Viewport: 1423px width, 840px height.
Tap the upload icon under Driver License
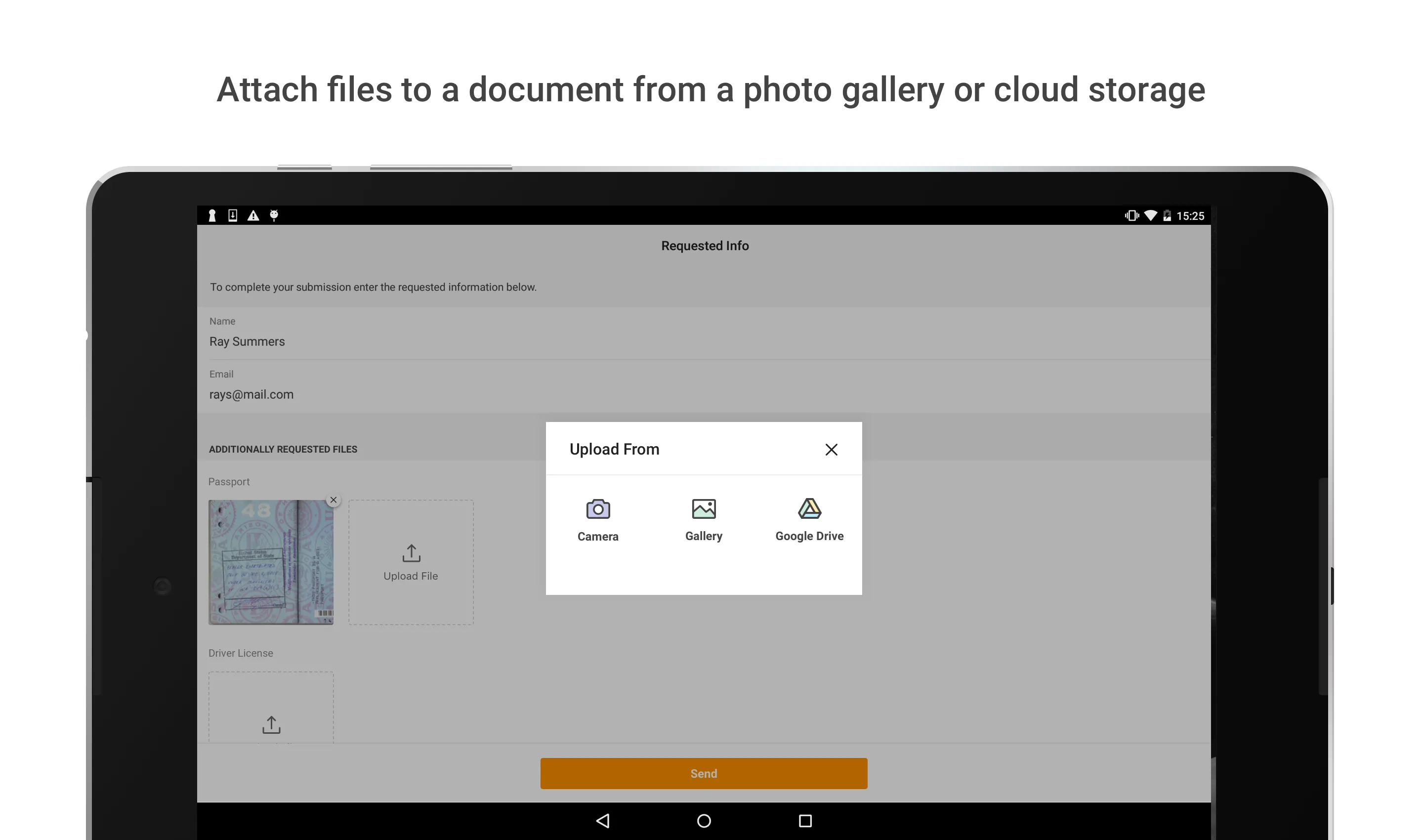271,723
